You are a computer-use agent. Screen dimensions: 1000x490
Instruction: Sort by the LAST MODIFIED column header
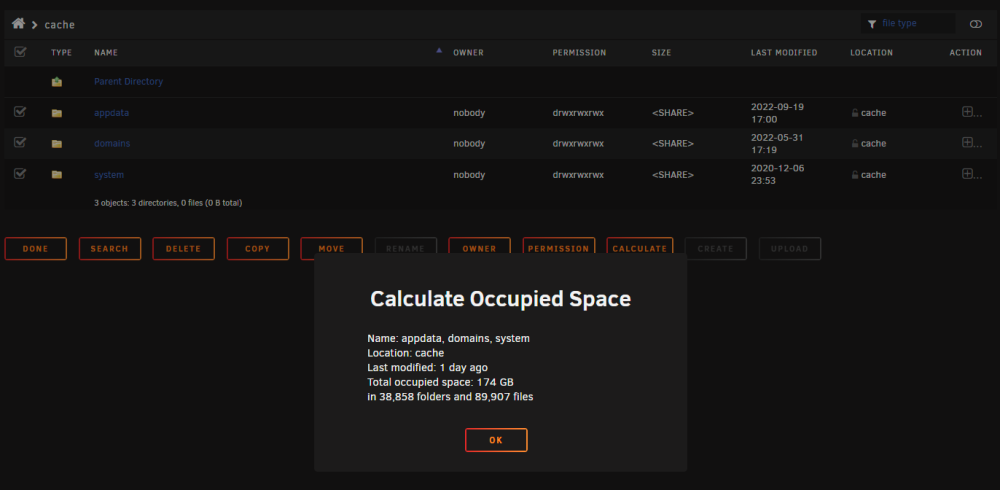[x=784, y=52]
